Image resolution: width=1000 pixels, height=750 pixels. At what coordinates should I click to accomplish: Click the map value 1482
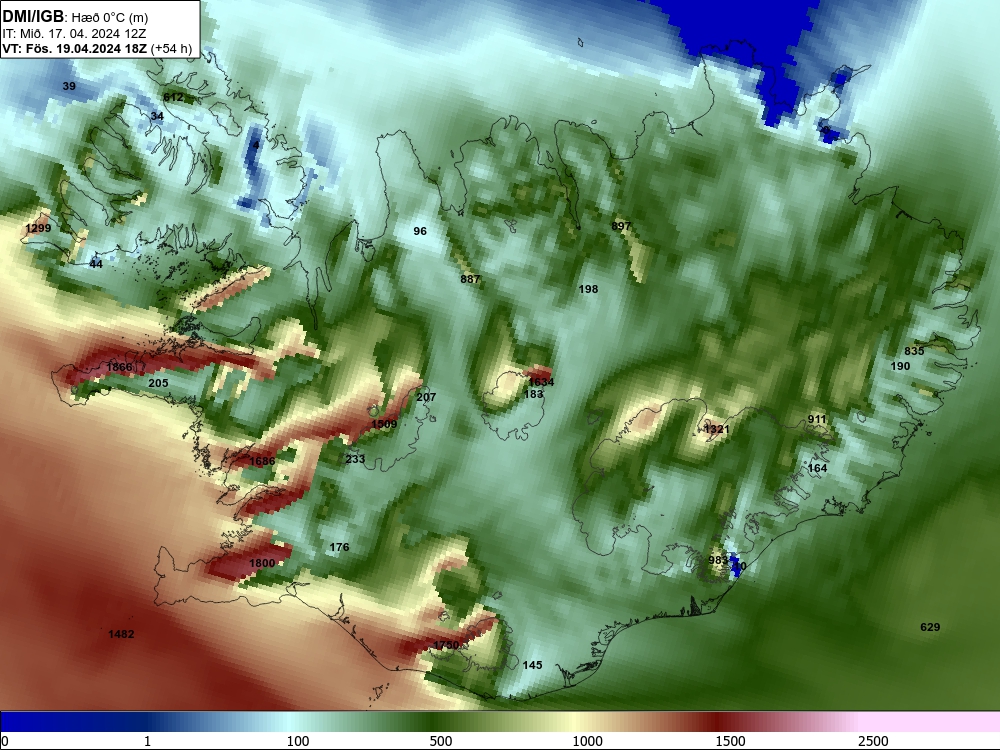(x=121, y=634)
